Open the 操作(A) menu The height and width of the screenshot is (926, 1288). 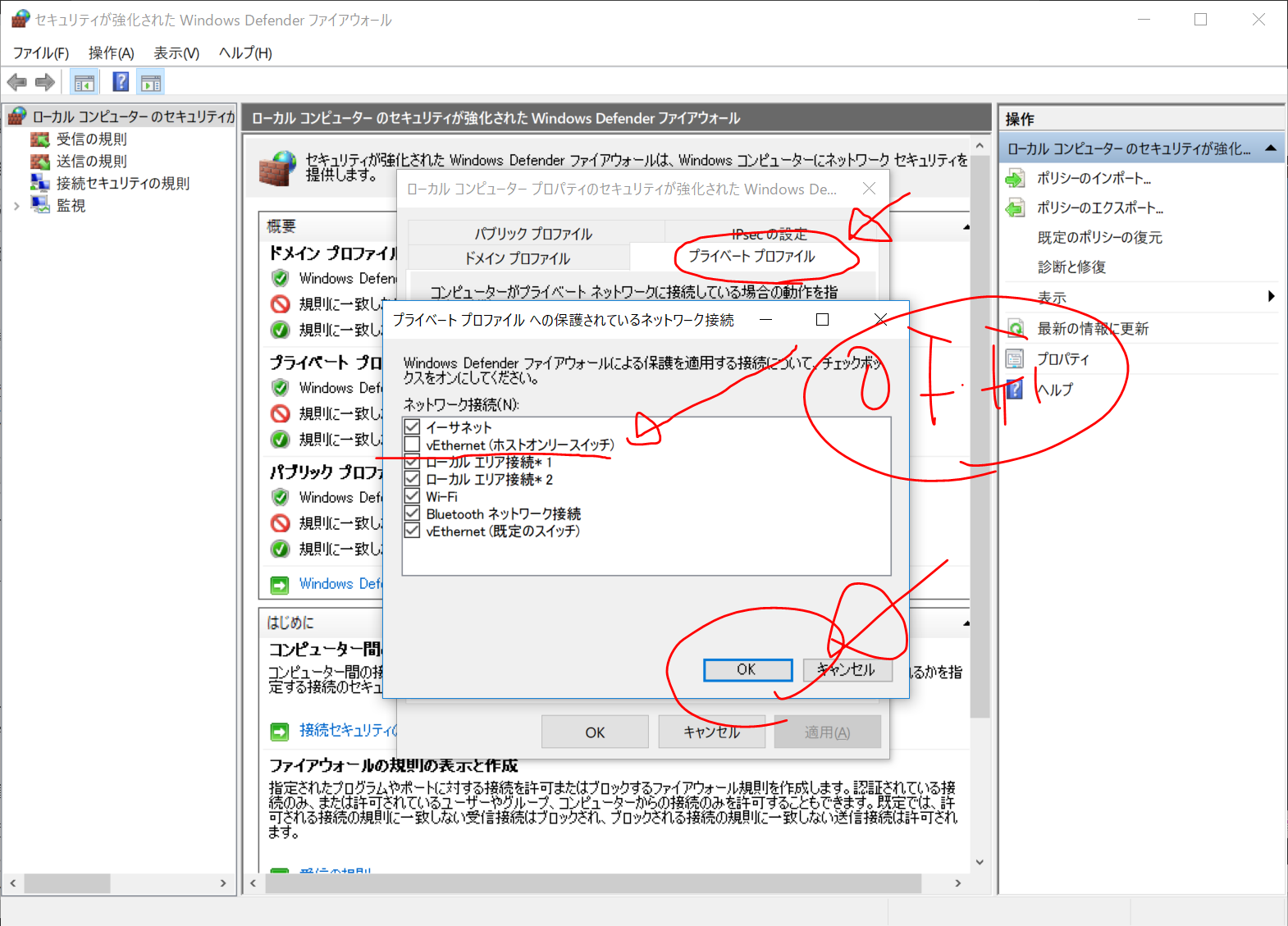111,53
